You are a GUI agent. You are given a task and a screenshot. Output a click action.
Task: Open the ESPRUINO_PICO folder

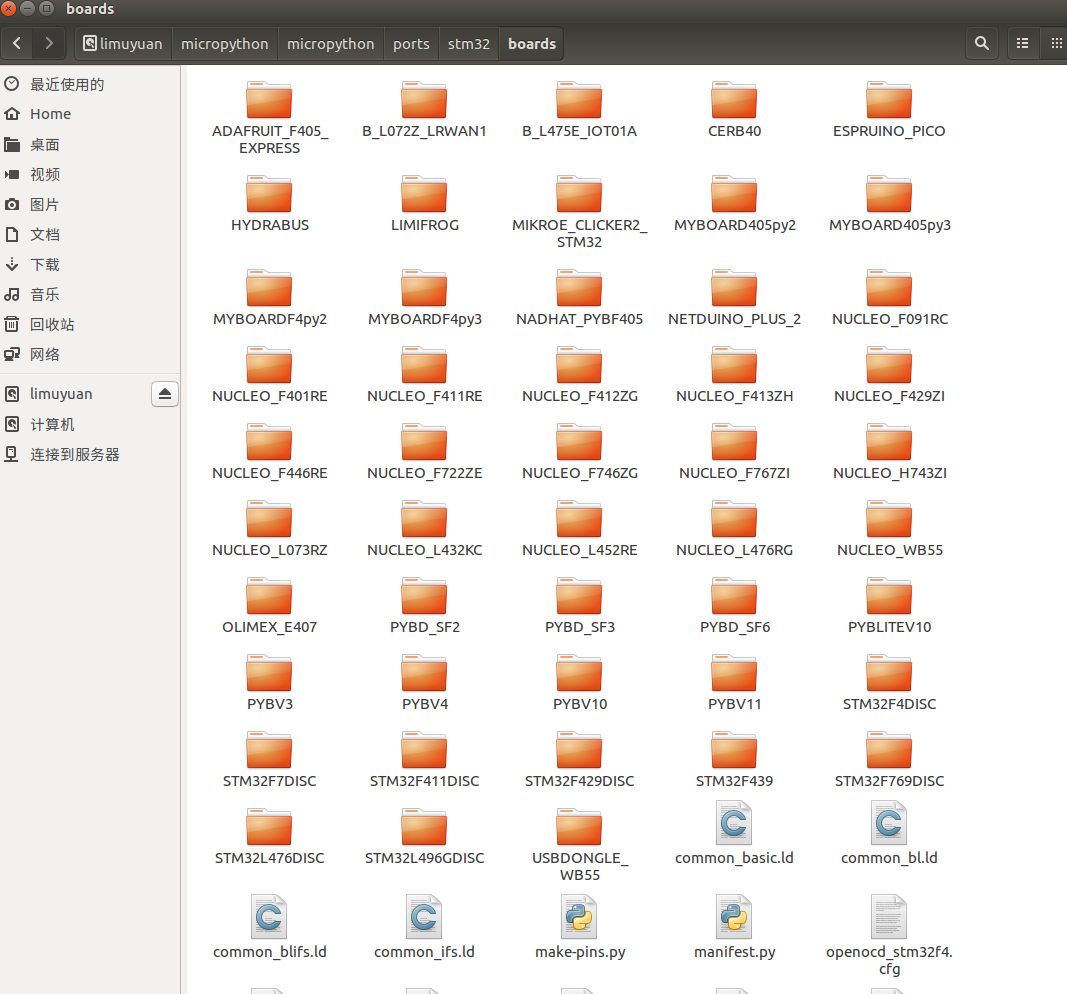[x=889, y=110]
